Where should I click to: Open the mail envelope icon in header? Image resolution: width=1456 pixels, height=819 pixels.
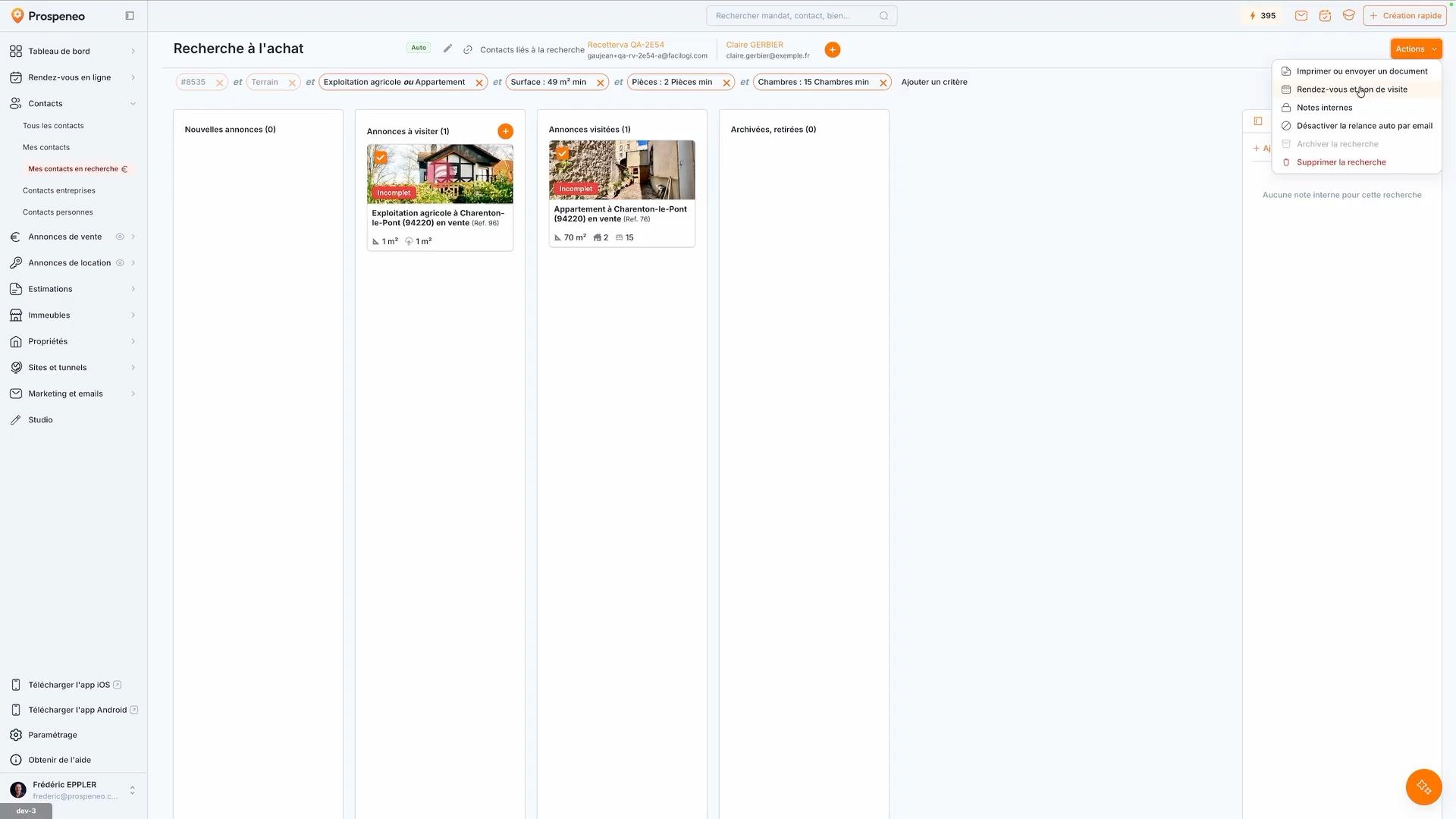(1301, 16)
